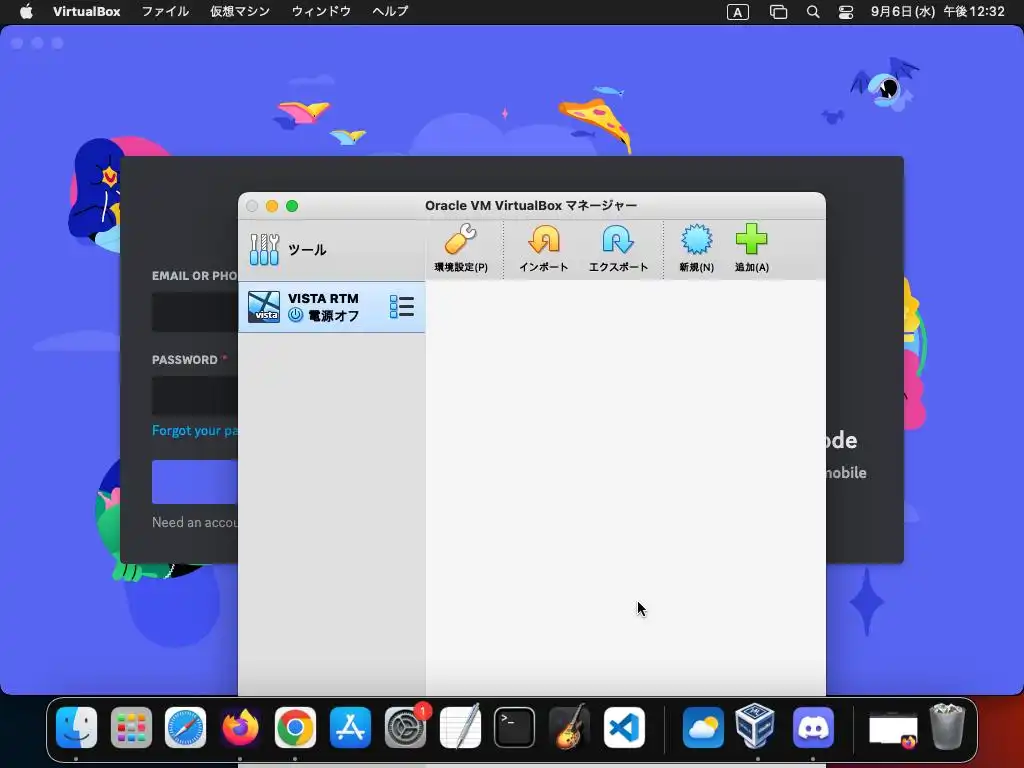Viewport: 1024px width, 768px height.
Task: Click Discord's password input field
Action: 195,395
